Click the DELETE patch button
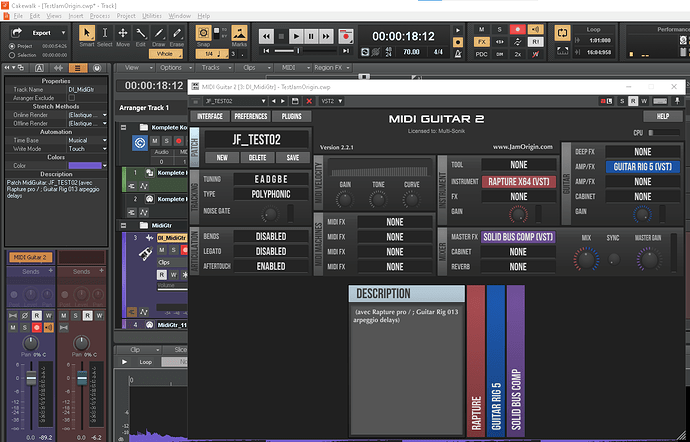This screenshot has height=442, width=690. [257, 158]
